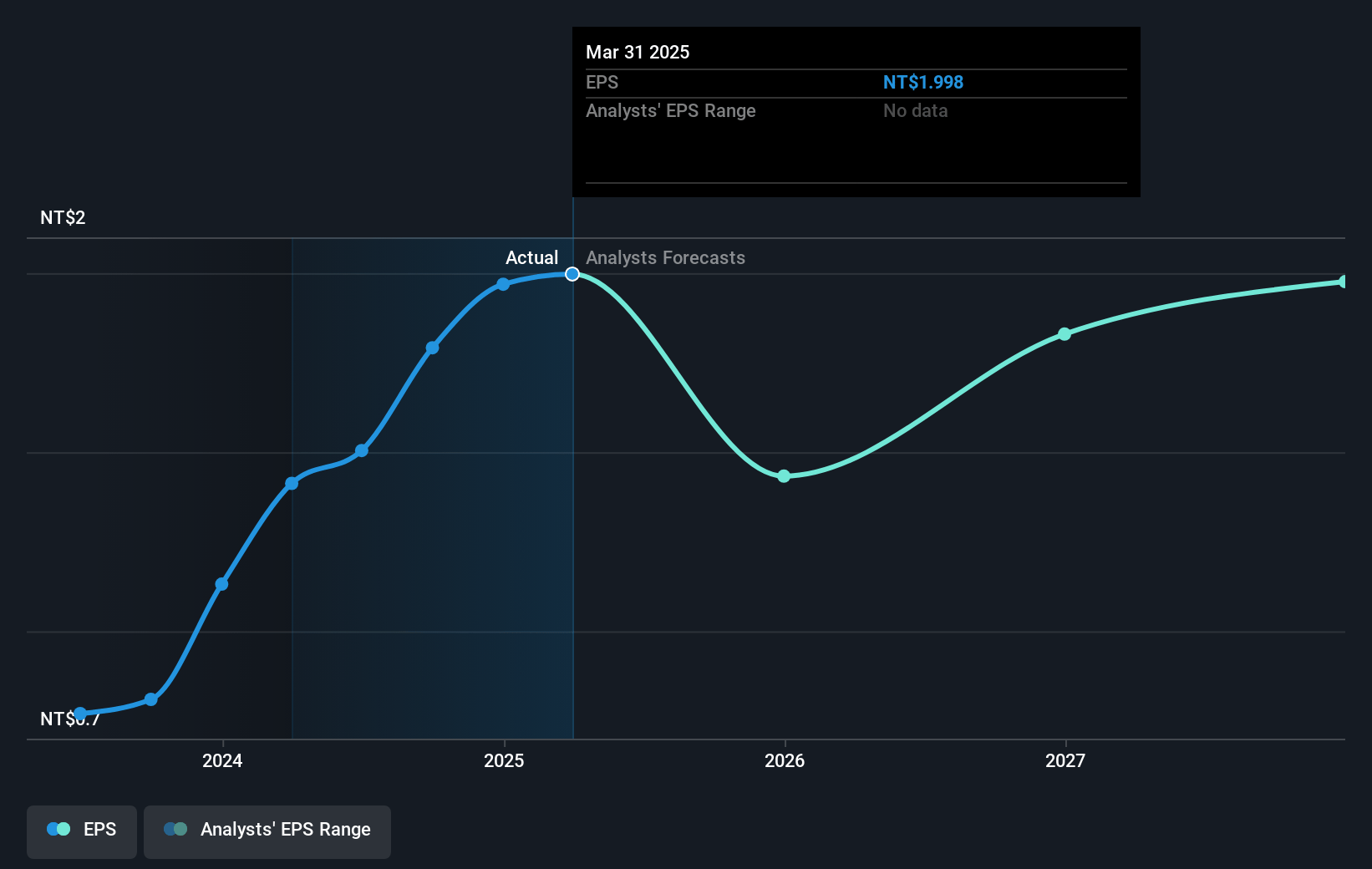Click the 2025 x-axis label
This screenshot has width=1372, height=869.
(504, 760)
